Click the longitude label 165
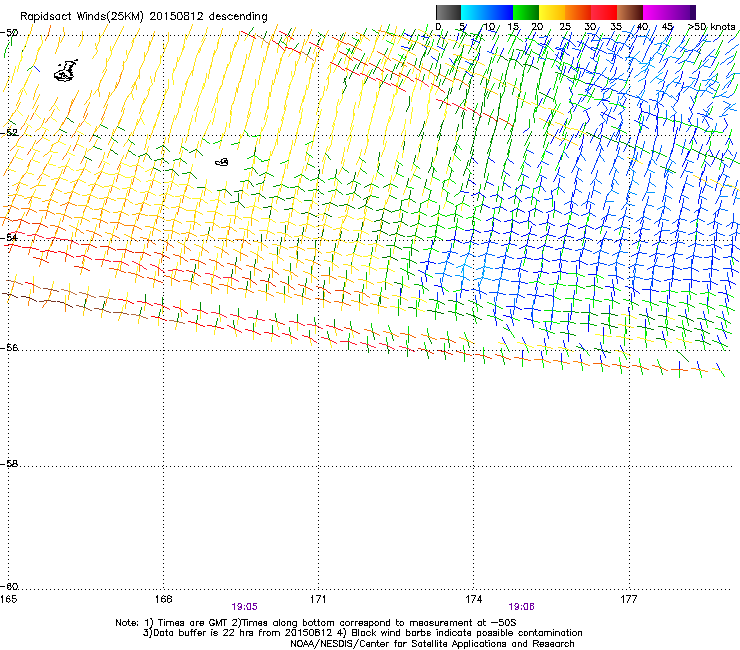Viewport: 740px width, 650px height. click(x=8, y=599)
